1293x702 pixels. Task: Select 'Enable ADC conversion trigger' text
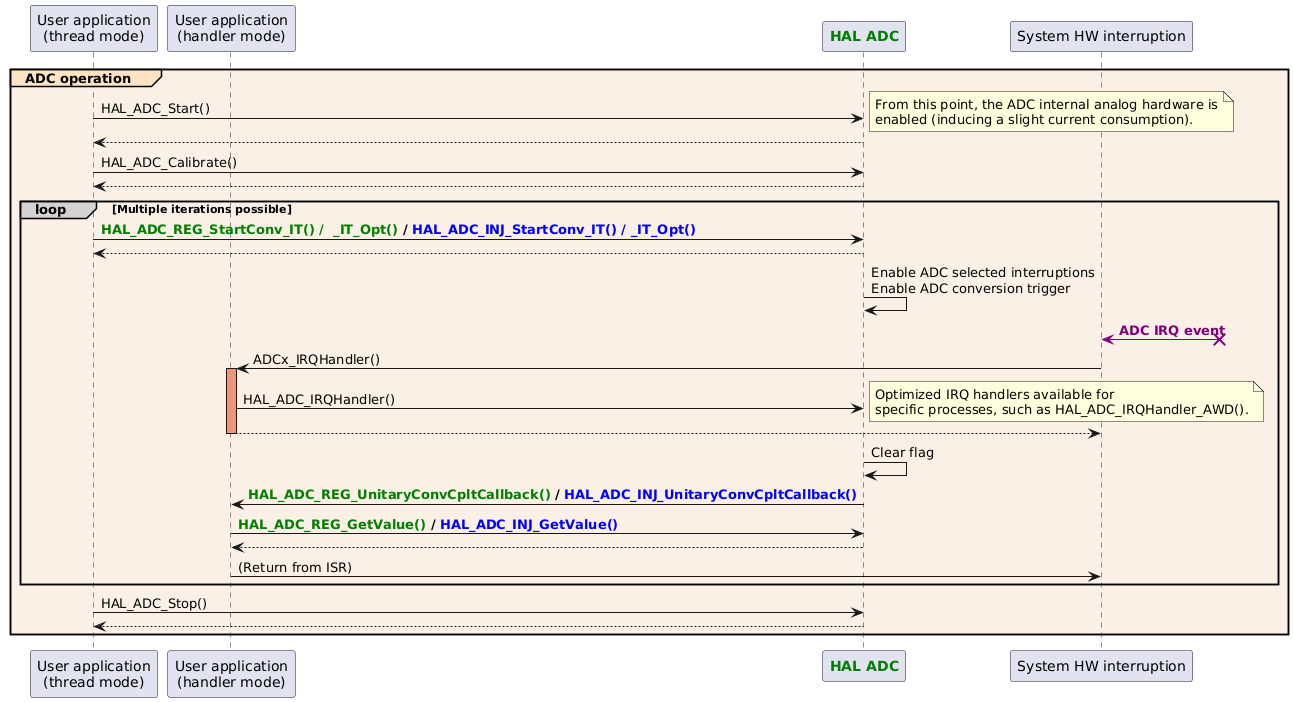970,289
